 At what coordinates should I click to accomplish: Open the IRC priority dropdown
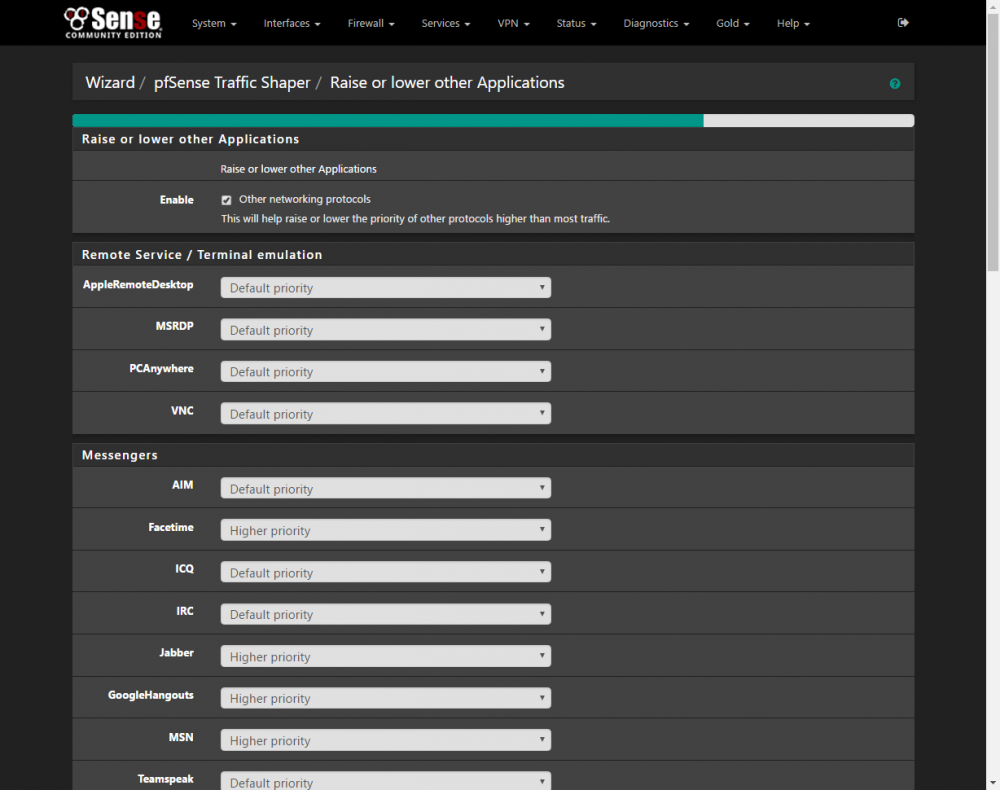pyautogui.click(x=386, y=614)
